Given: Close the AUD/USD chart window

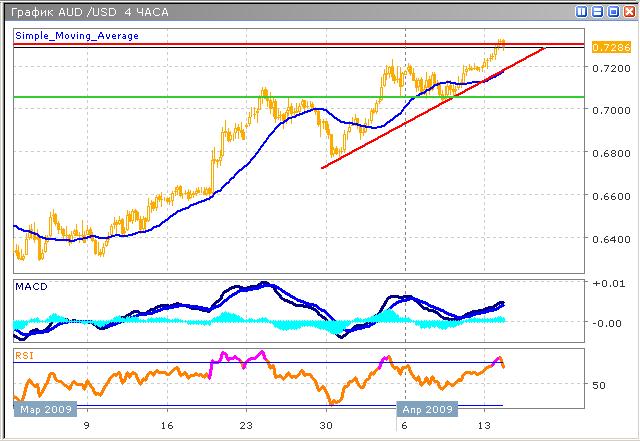Looking at the screenshot, I should click(x=628, y=10).
